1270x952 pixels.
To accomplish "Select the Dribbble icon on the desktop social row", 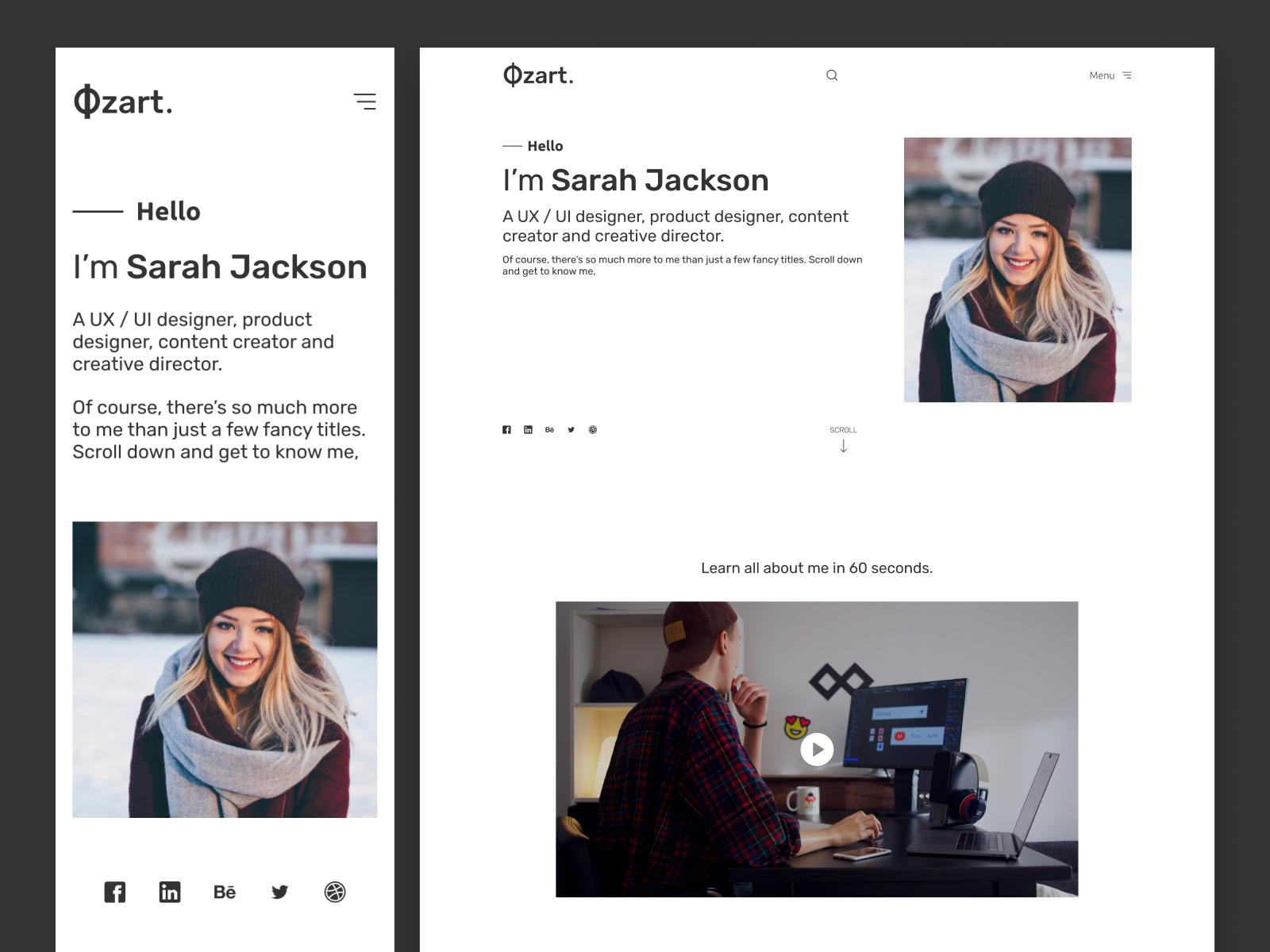I will 593,429.
